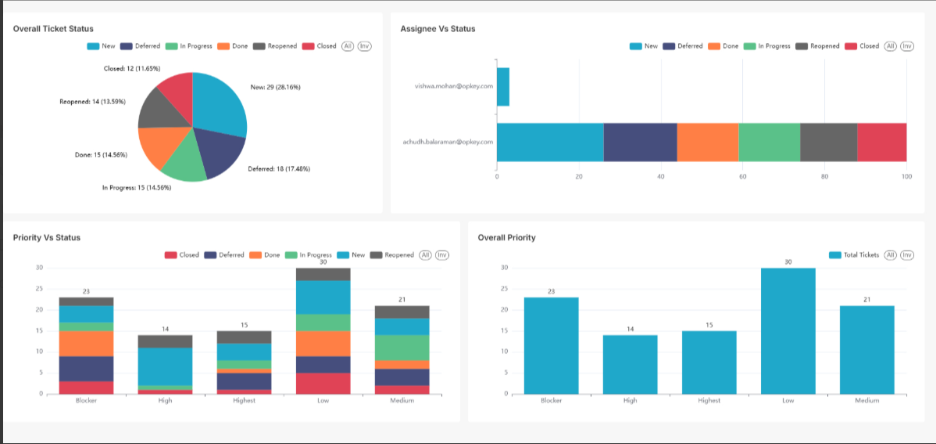The width and height of the screenshot is (936, 444).
Task: Select All in Assignee Vs Status legend
Action: click(890, 46)
